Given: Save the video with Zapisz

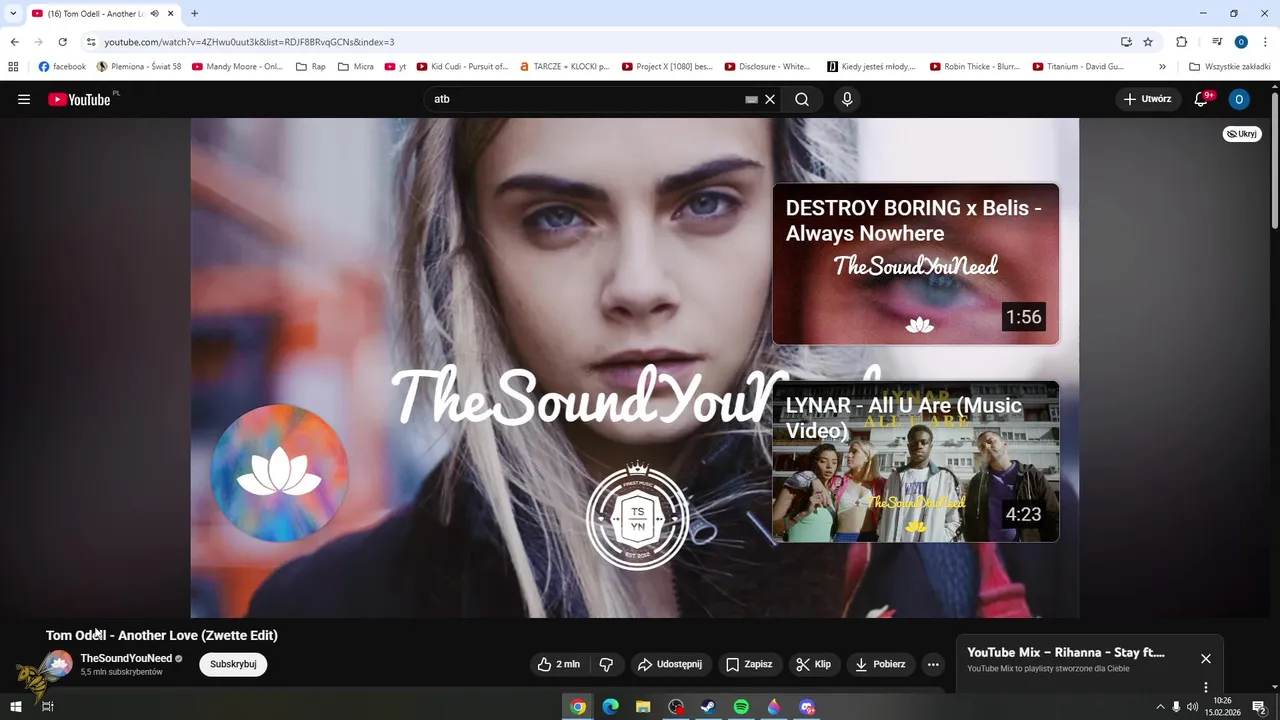Looking at the screenshot, I should tap(750, 664).
